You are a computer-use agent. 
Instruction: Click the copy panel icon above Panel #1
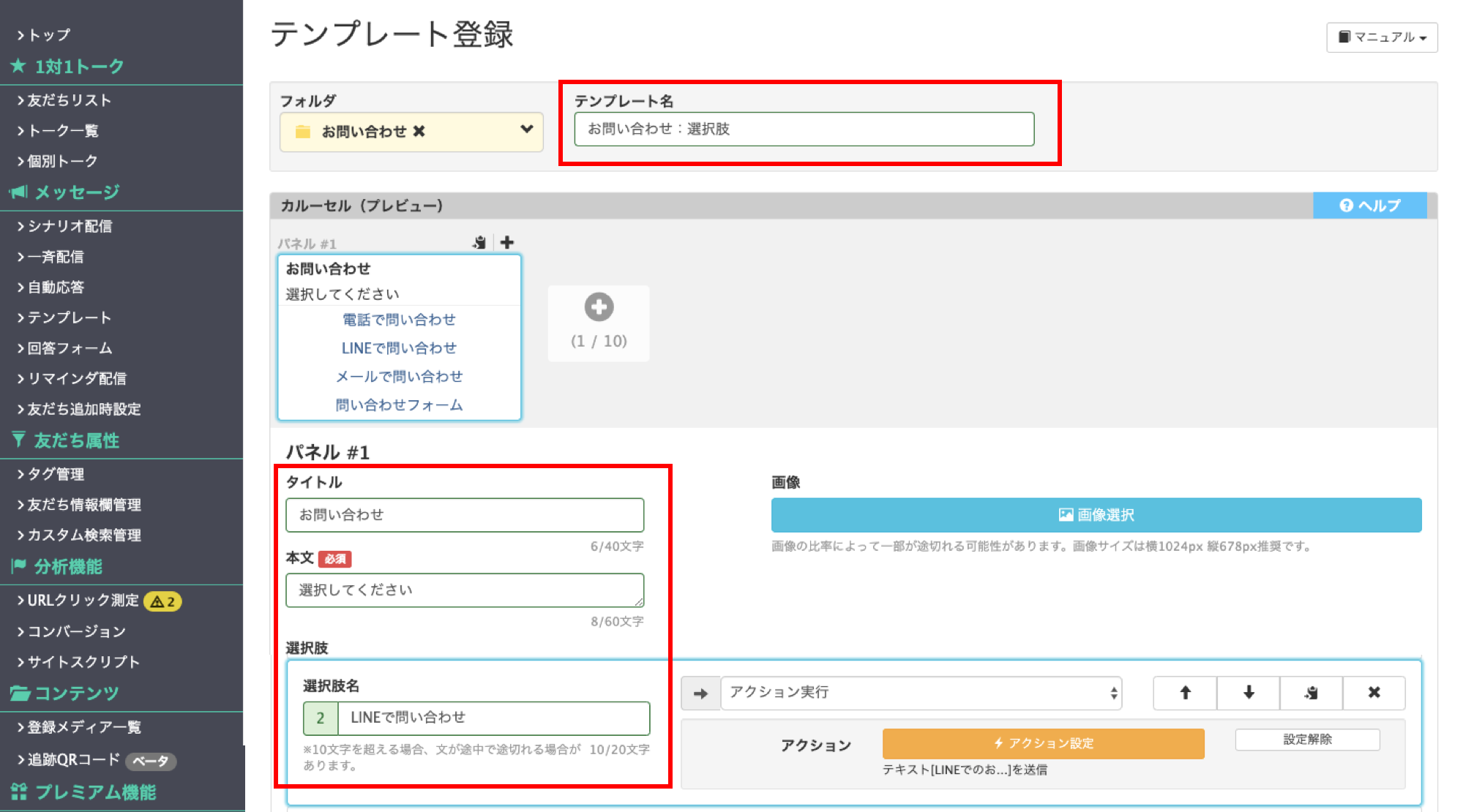479,242
